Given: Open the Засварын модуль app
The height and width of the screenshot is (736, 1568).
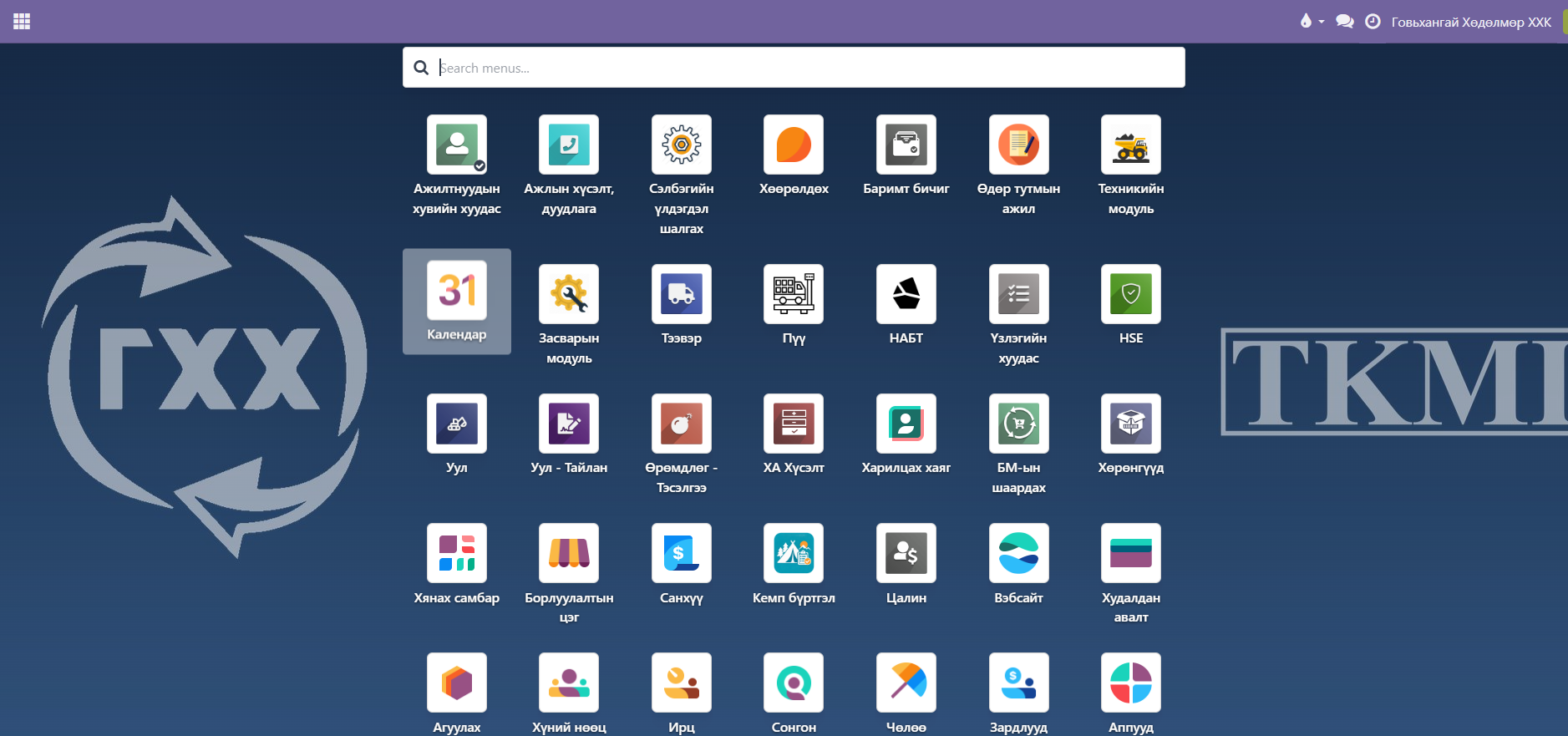Looking at the screenshot, I should (x=569, y=294).
